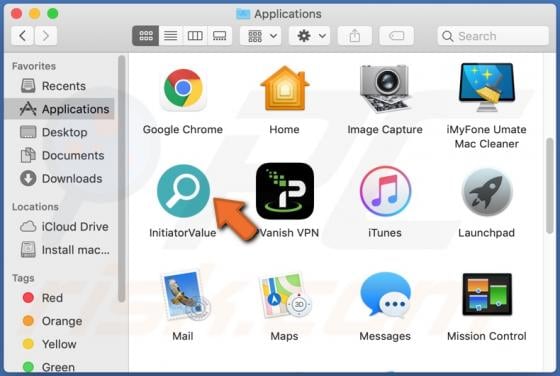
Task: Open Downloads in the sidebar
Action: point(60,179)
